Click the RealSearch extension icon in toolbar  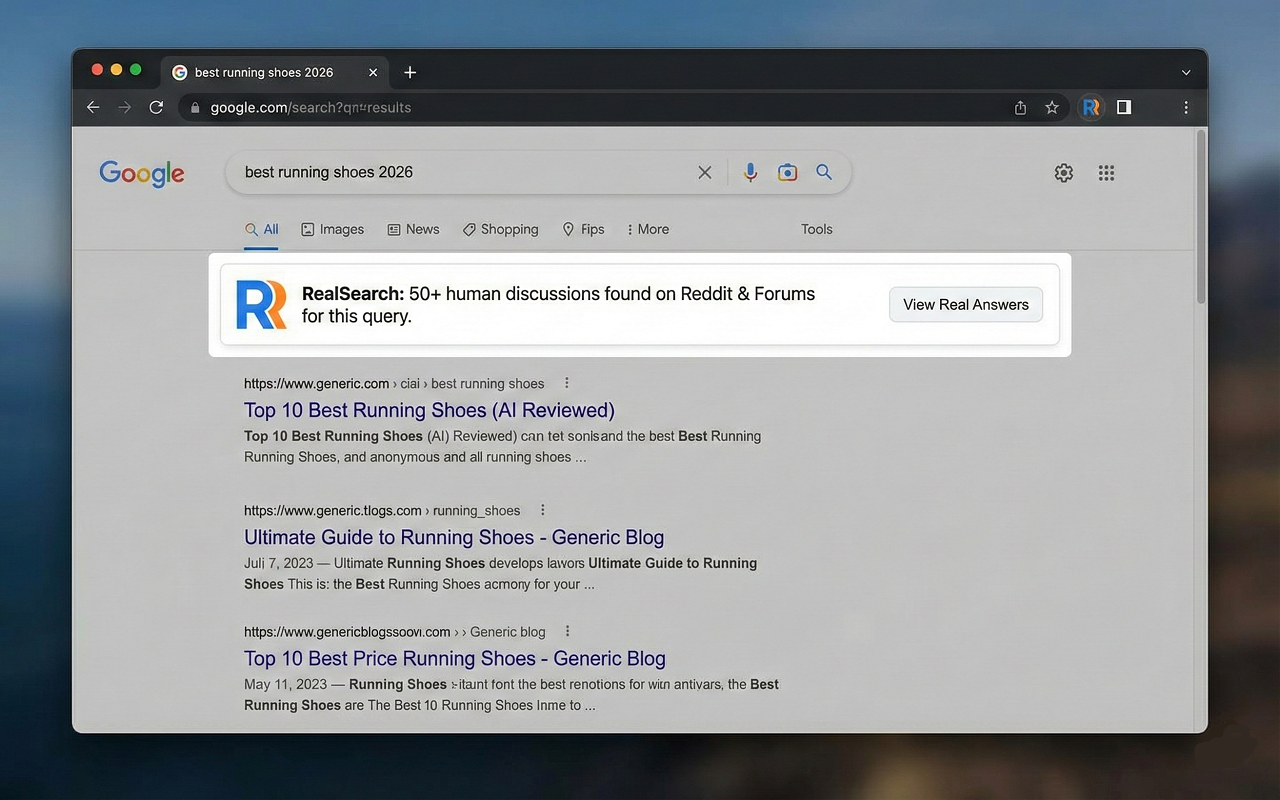[1090, 107]
